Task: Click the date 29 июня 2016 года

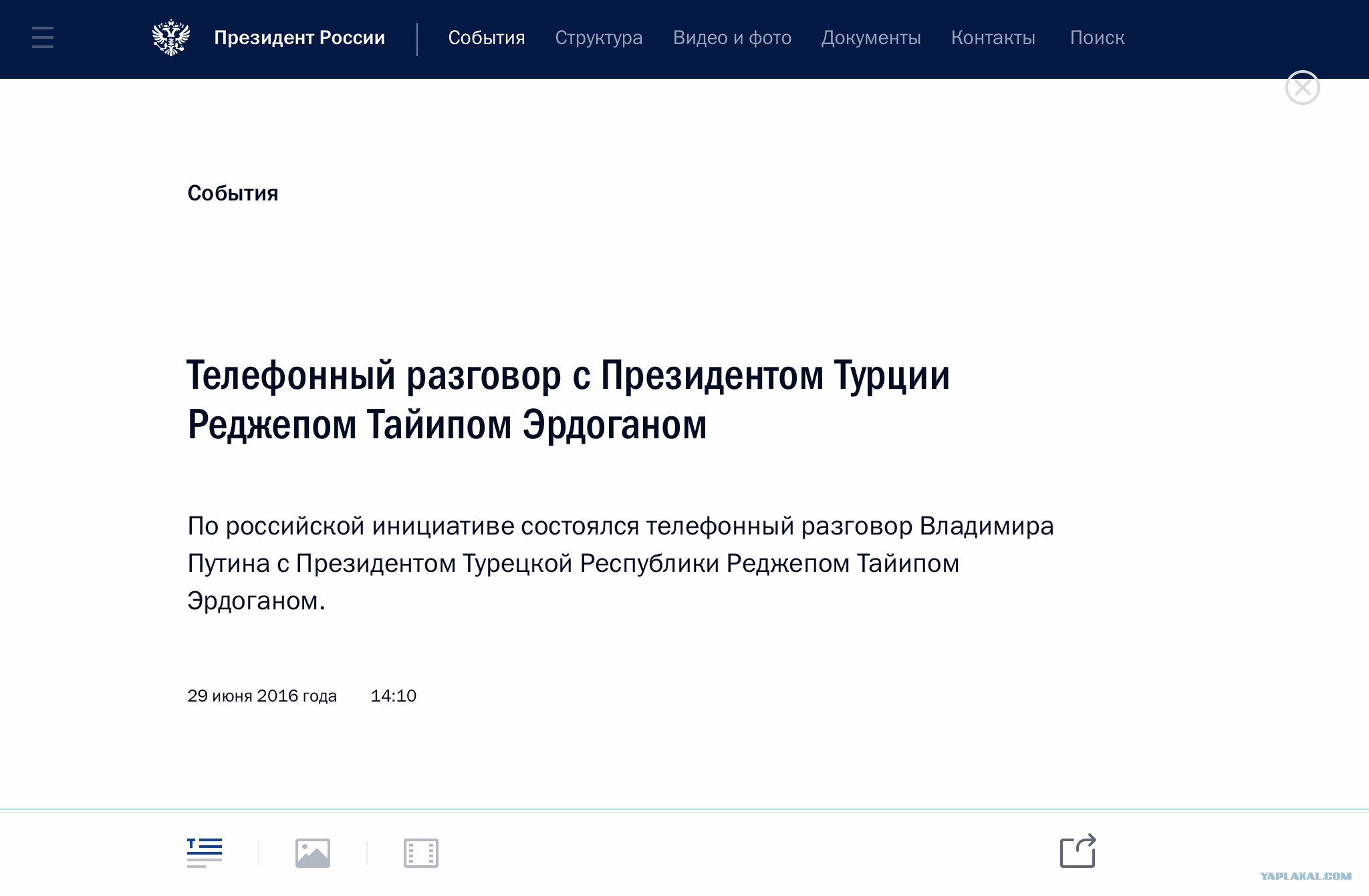Action: tap(261, 696)
